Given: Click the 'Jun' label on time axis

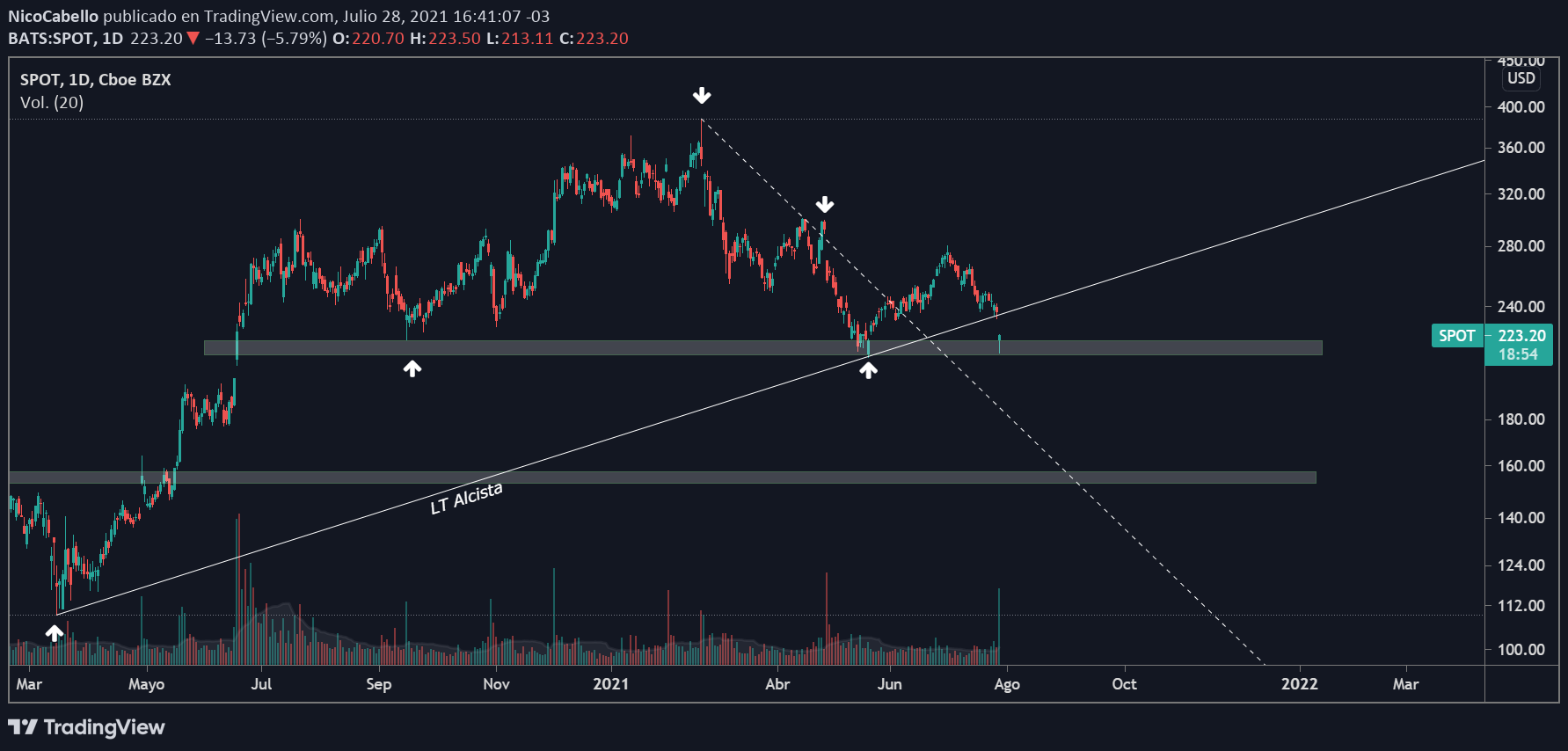Looking at the screenshot, I should (x=889, y=683).
